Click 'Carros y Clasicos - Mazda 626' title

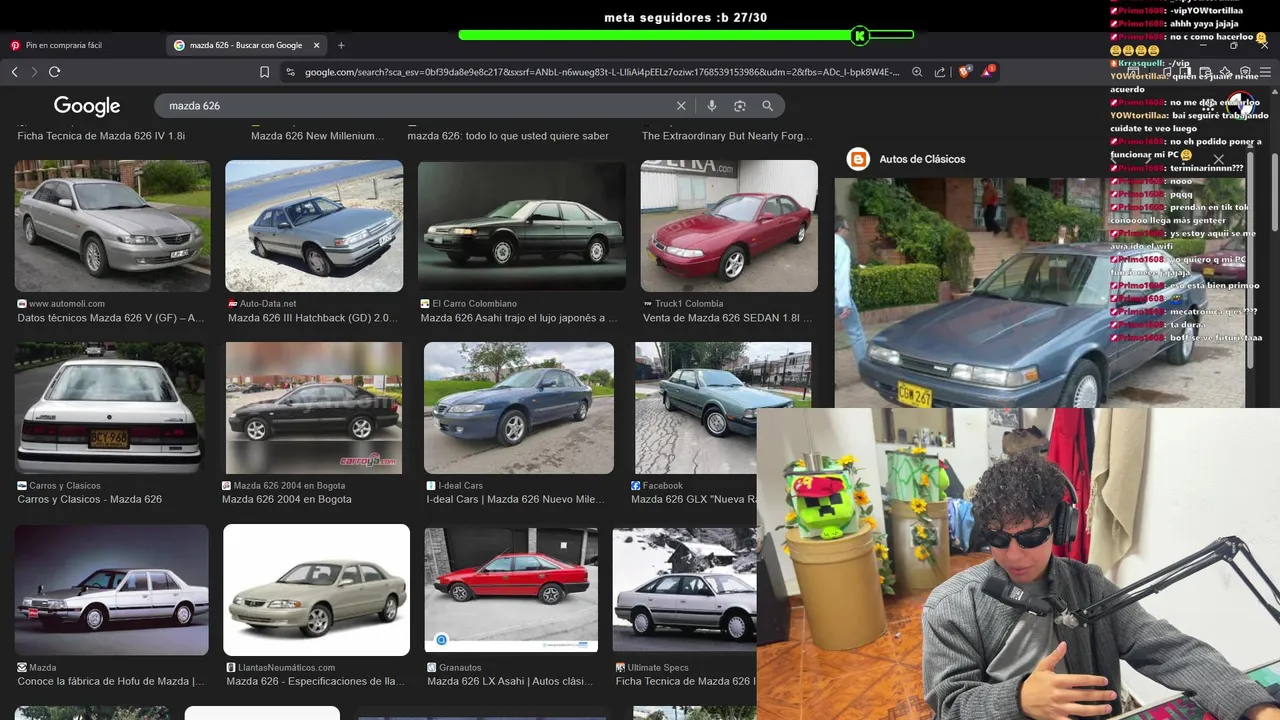point(89,499)
